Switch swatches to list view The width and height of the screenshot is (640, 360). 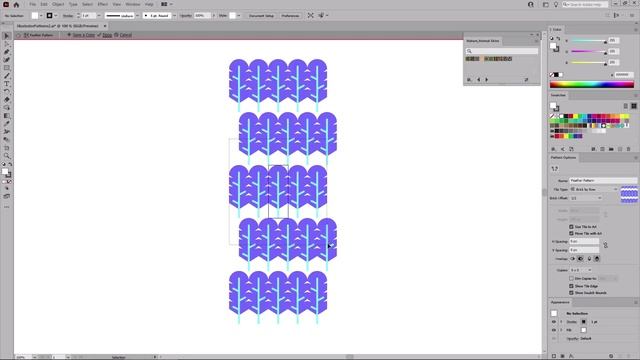(x=626, y=106)
